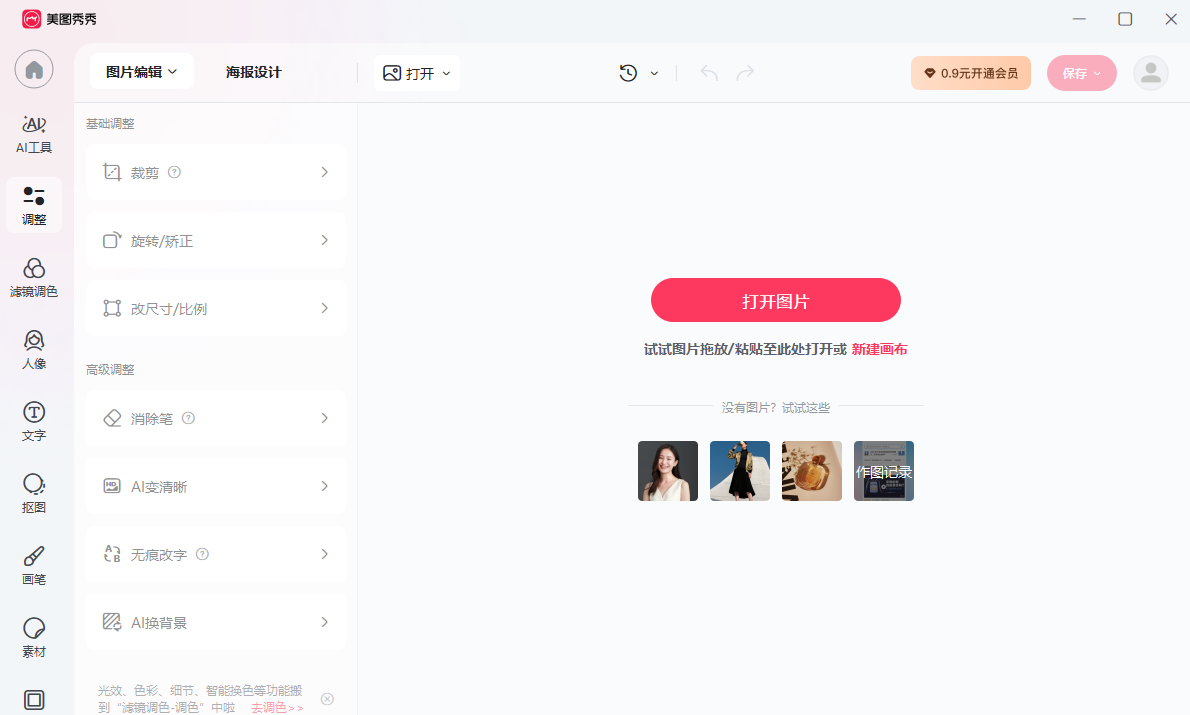
Task: Click the red 打开图片 button
Action: (x=775, y=300)
